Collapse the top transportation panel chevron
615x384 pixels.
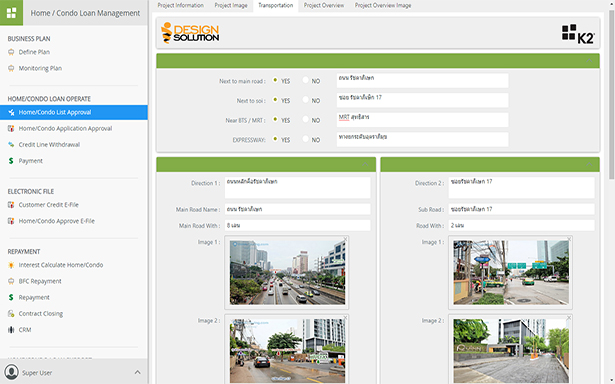click(589, 61)
